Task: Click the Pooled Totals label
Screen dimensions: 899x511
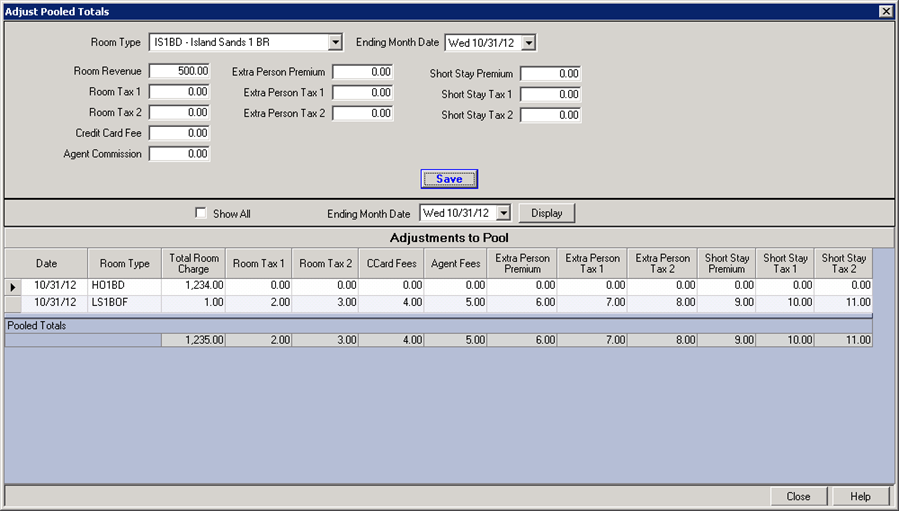Action: tap(37, 326)
